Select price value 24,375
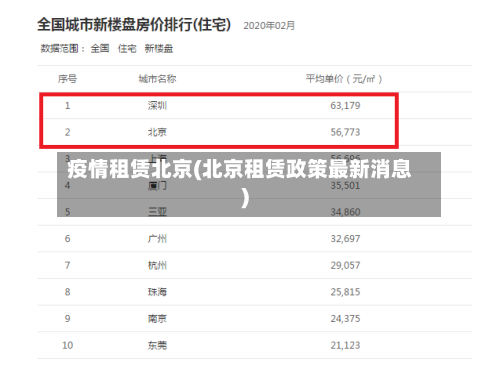Screen dimensions: 500x369 [x=345, y=319]
